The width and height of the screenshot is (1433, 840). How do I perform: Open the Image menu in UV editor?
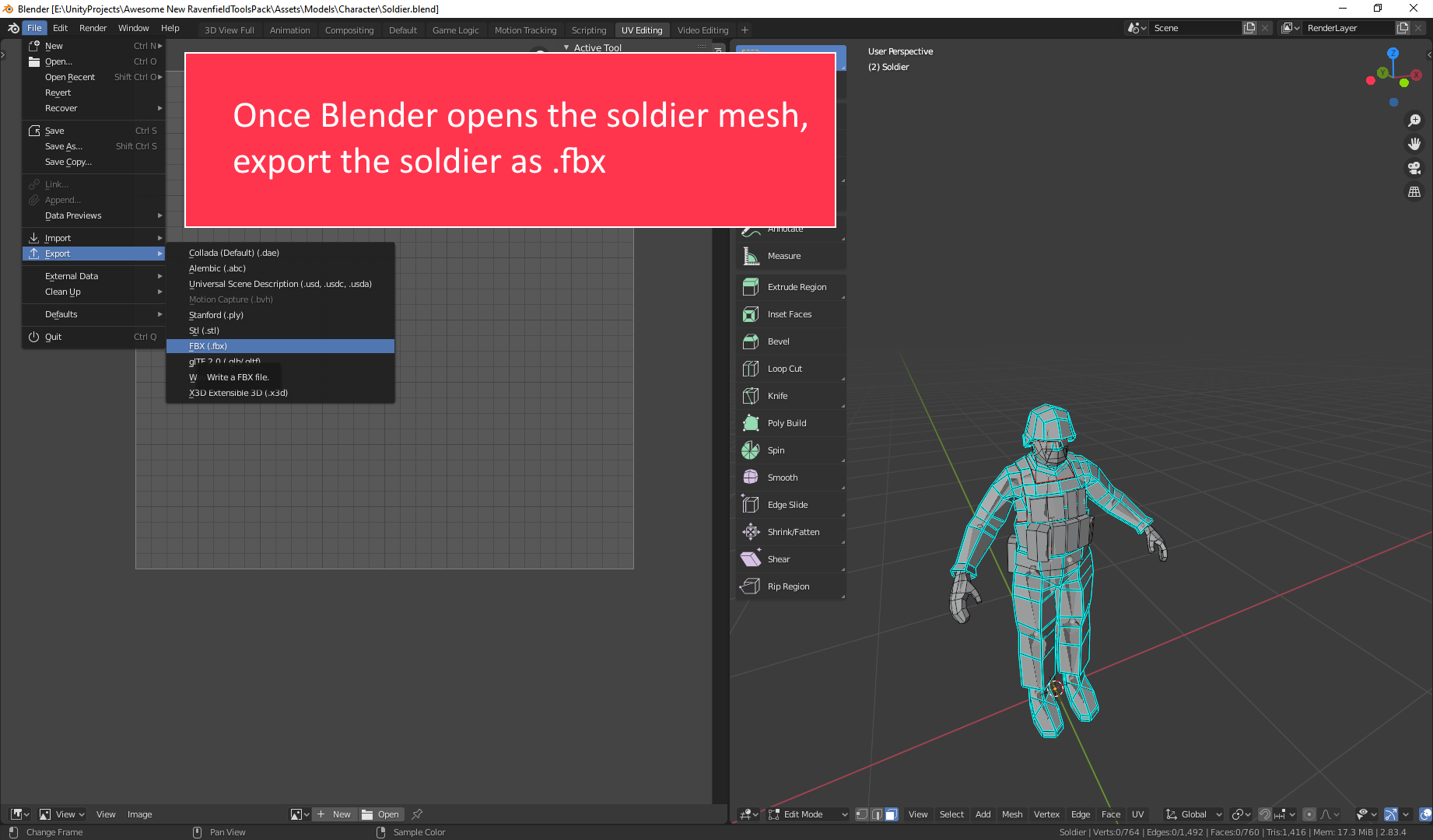click(x=140, y=814)
